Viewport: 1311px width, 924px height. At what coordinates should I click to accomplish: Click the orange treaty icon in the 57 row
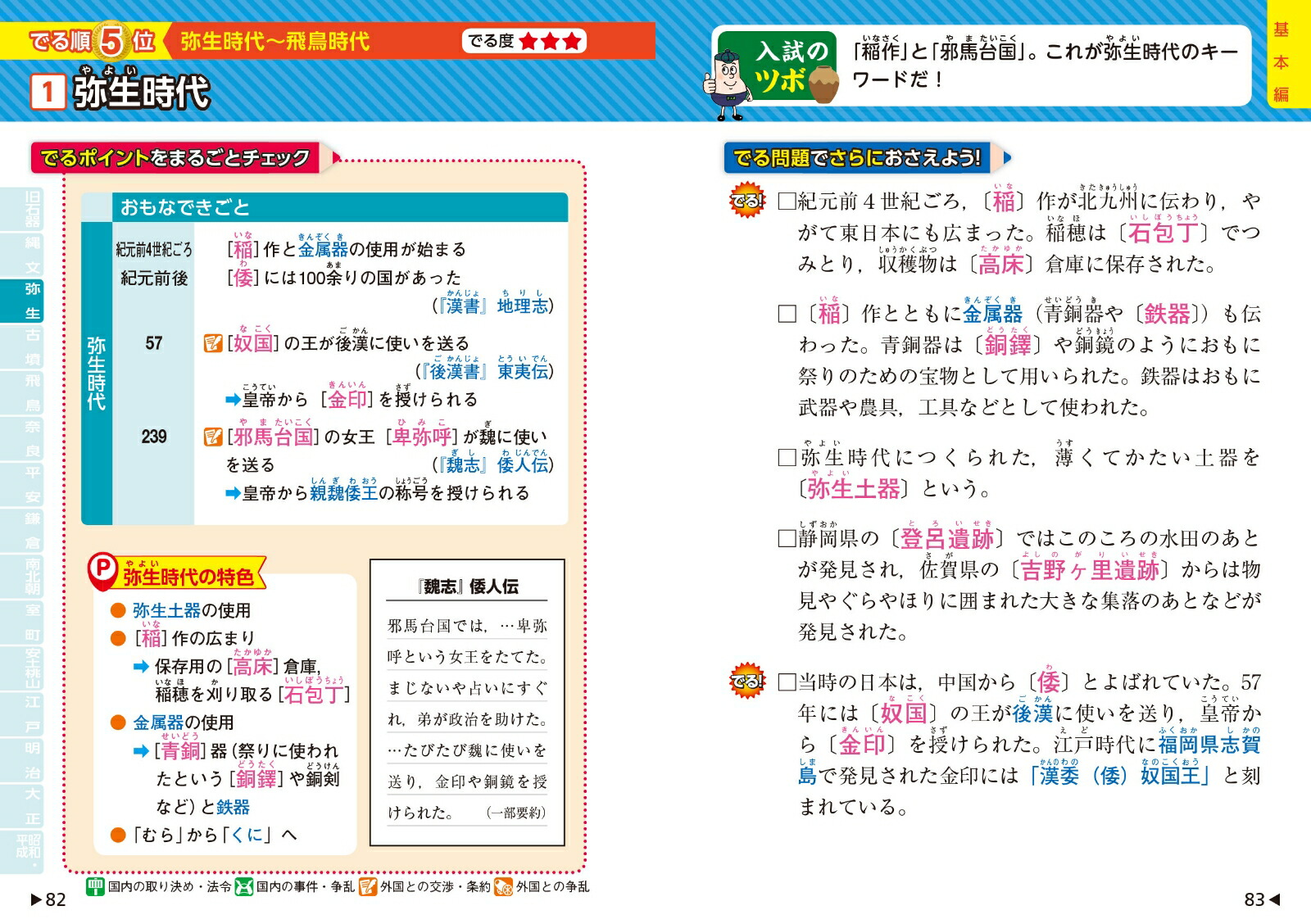tap(213, 343)
